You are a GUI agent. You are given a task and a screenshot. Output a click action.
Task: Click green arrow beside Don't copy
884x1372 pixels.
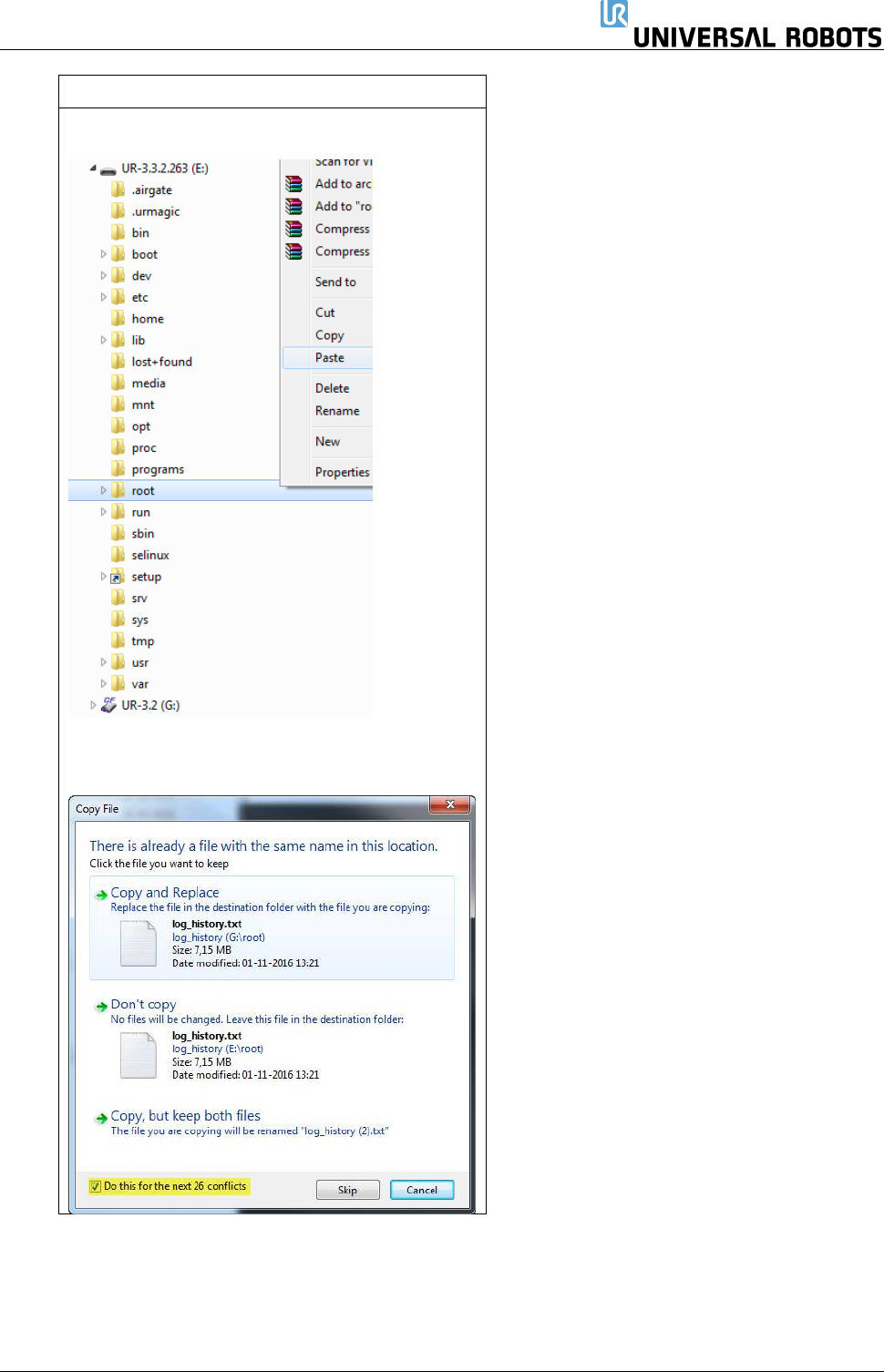(x=102, y=1007)
